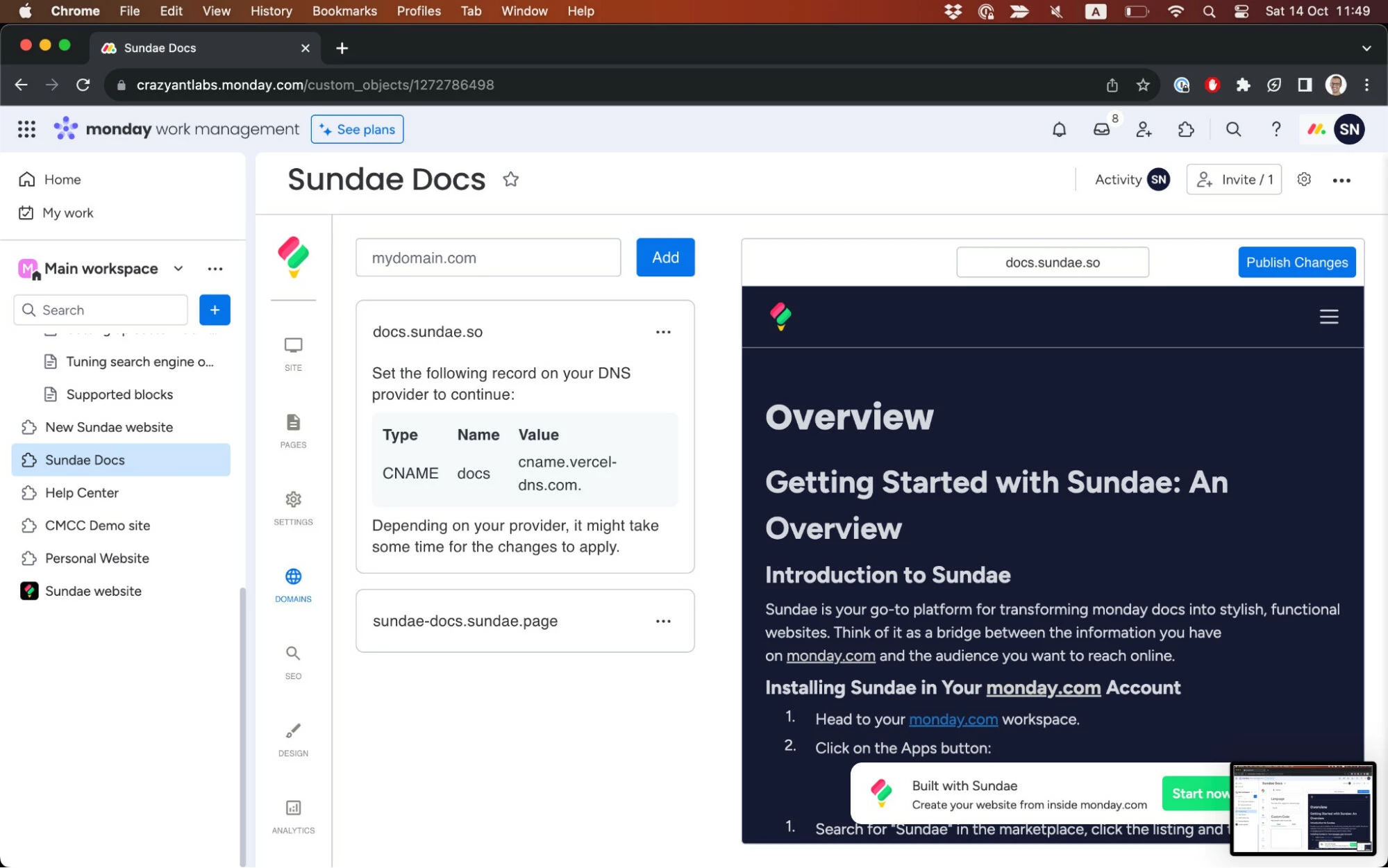Bookmark this page with Chrome star icon
The height and width of the screenshot is (868, 1388).
click(1143, 85)
